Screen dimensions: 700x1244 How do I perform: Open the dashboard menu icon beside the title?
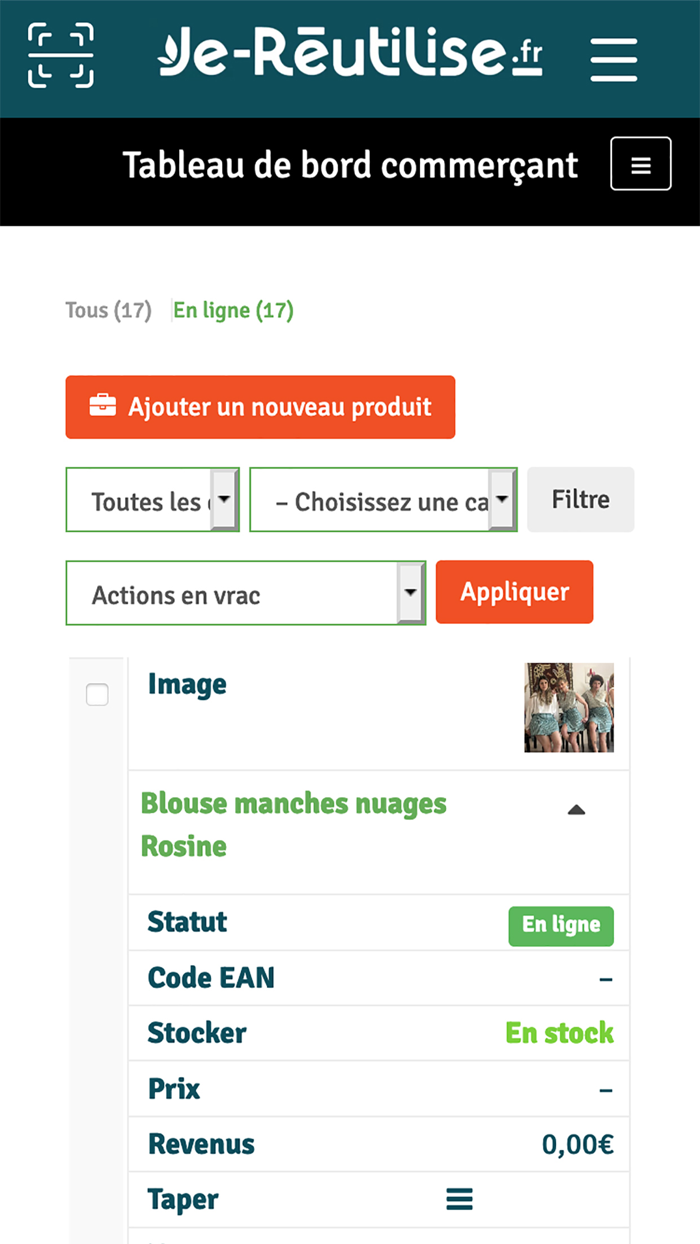click(640, 163)
